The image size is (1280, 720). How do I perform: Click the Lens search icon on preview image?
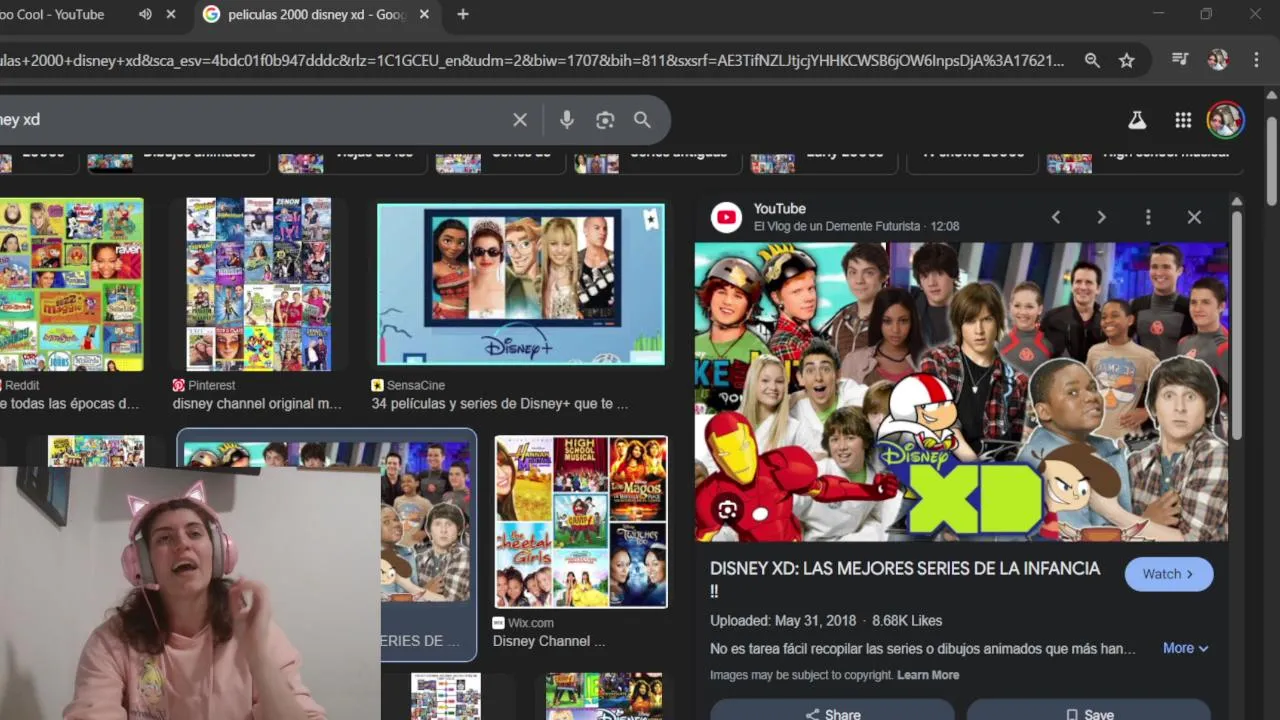point(728,511)
